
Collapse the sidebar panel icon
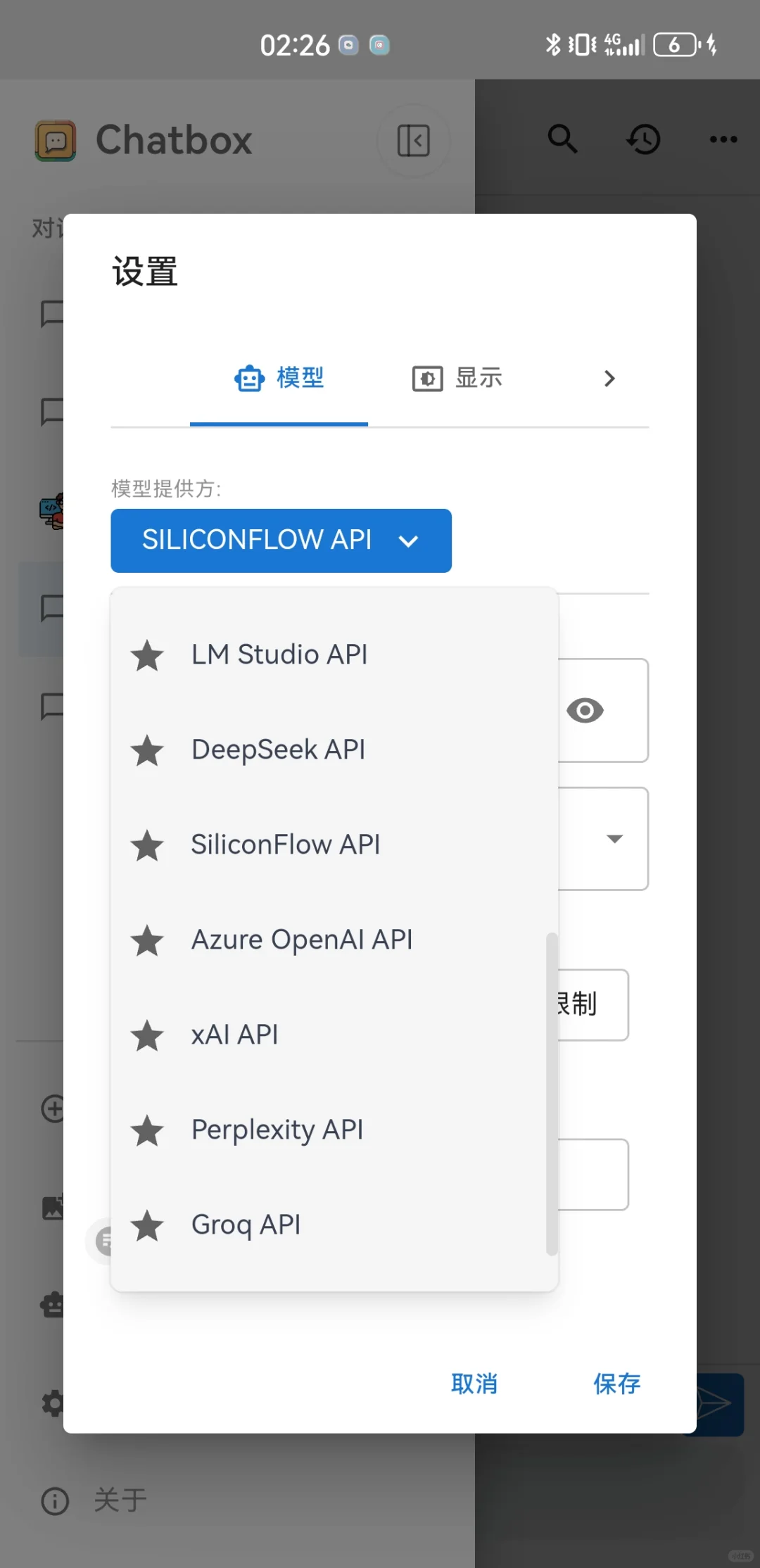pyautogui.click(x=414, y=140)
